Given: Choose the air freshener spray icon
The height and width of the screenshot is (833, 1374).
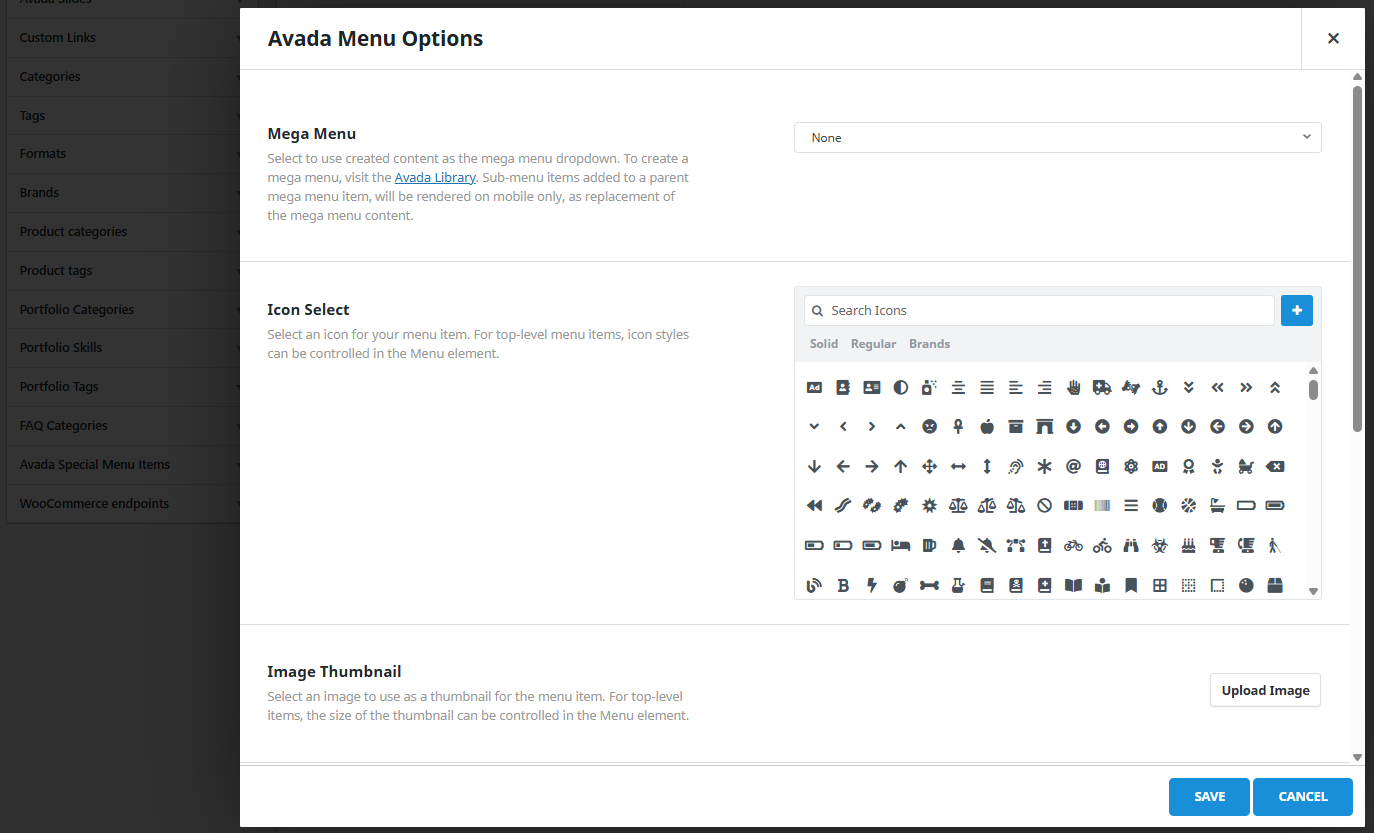Looking at the screenshot, I should (x=929, y=387).
